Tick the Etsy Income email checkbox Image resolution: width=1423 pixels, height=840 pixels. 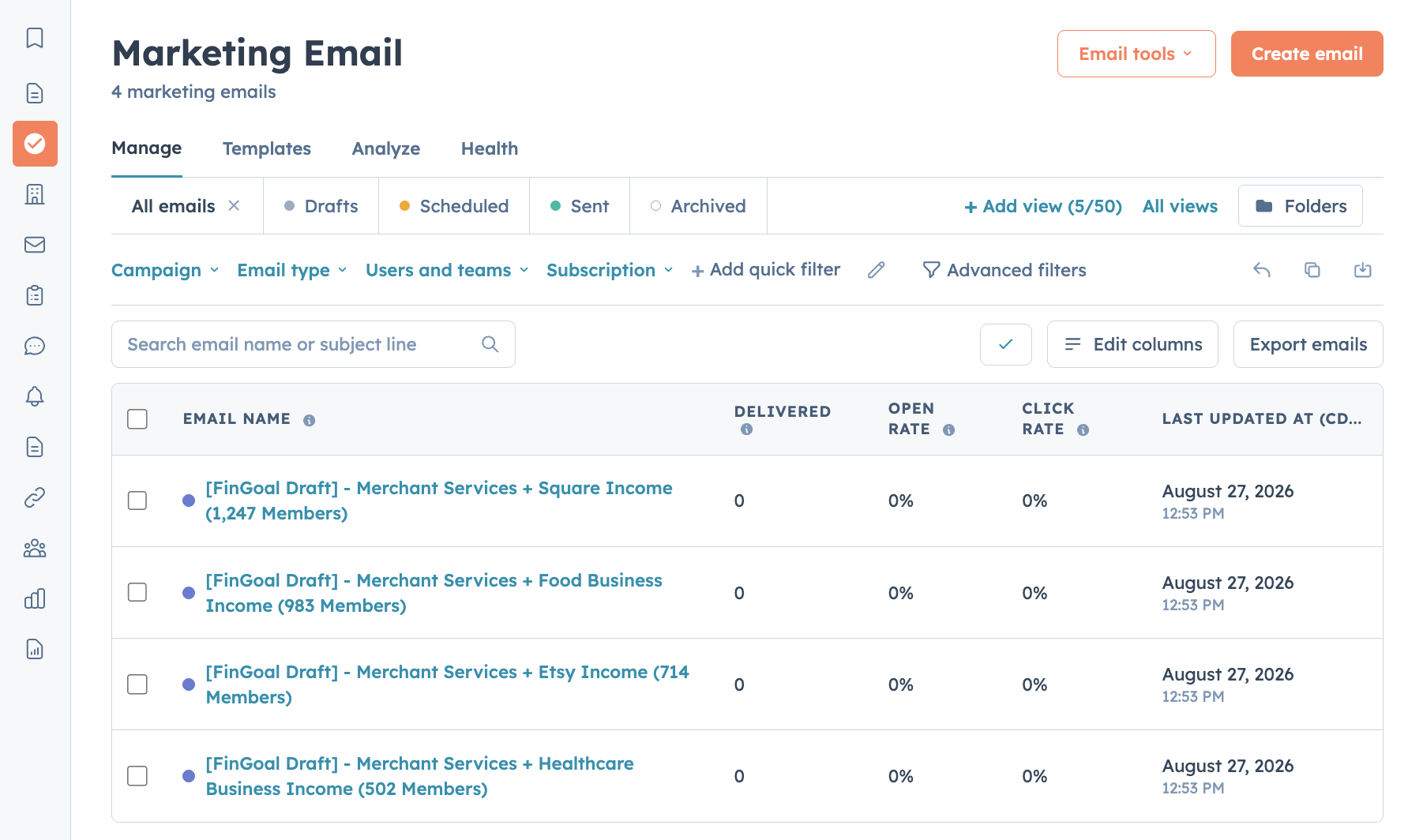137,684
